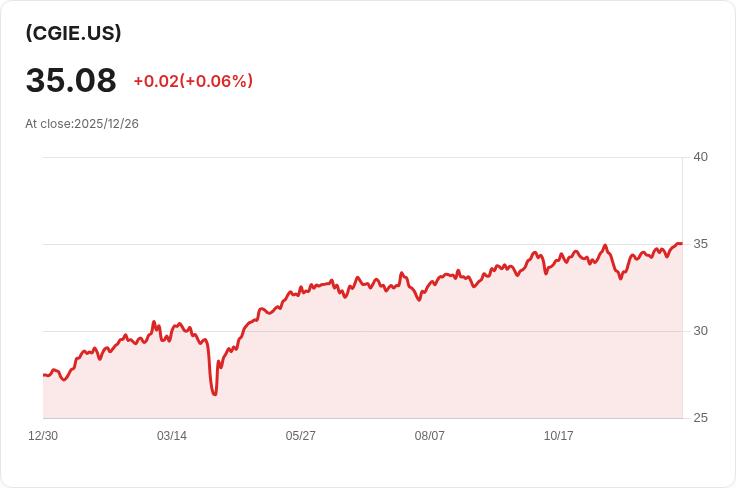The width and height of the screenshot is (736, 488).
Task: Click the 25 y-axis price label
Action: click(x=700, y=418)
